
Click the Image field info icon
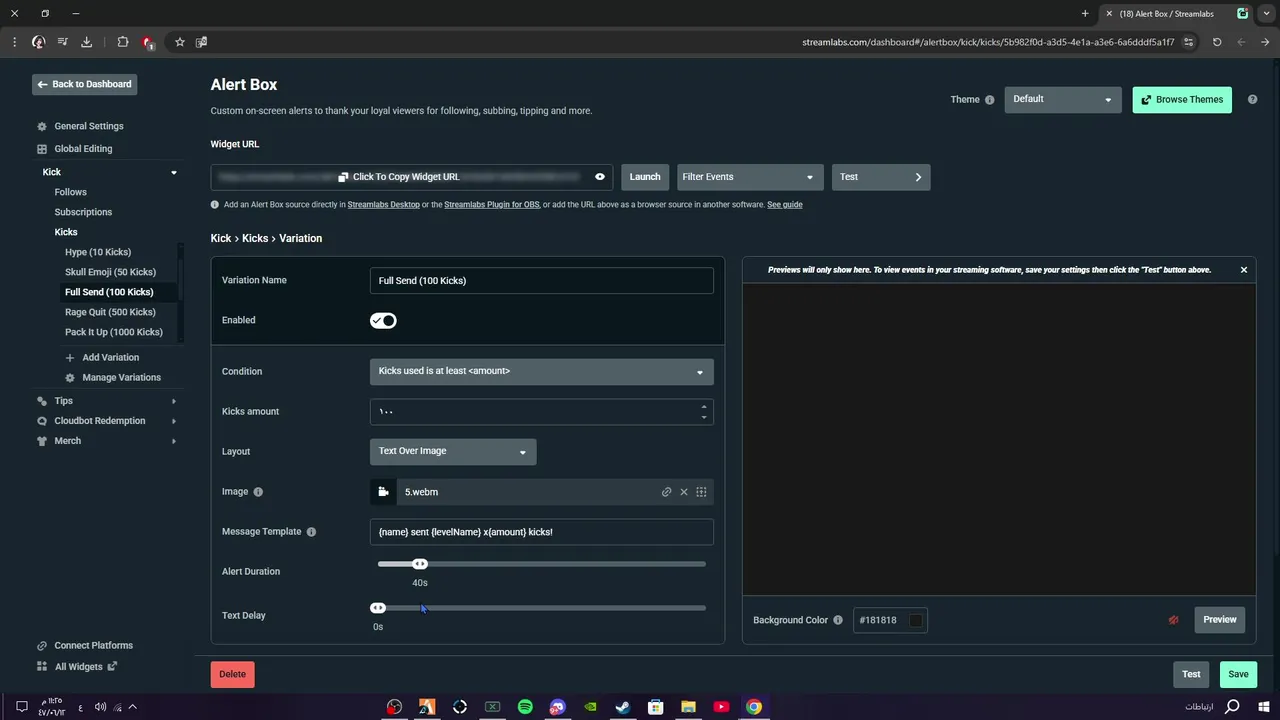pyautogui.click(x=258, y=492)
